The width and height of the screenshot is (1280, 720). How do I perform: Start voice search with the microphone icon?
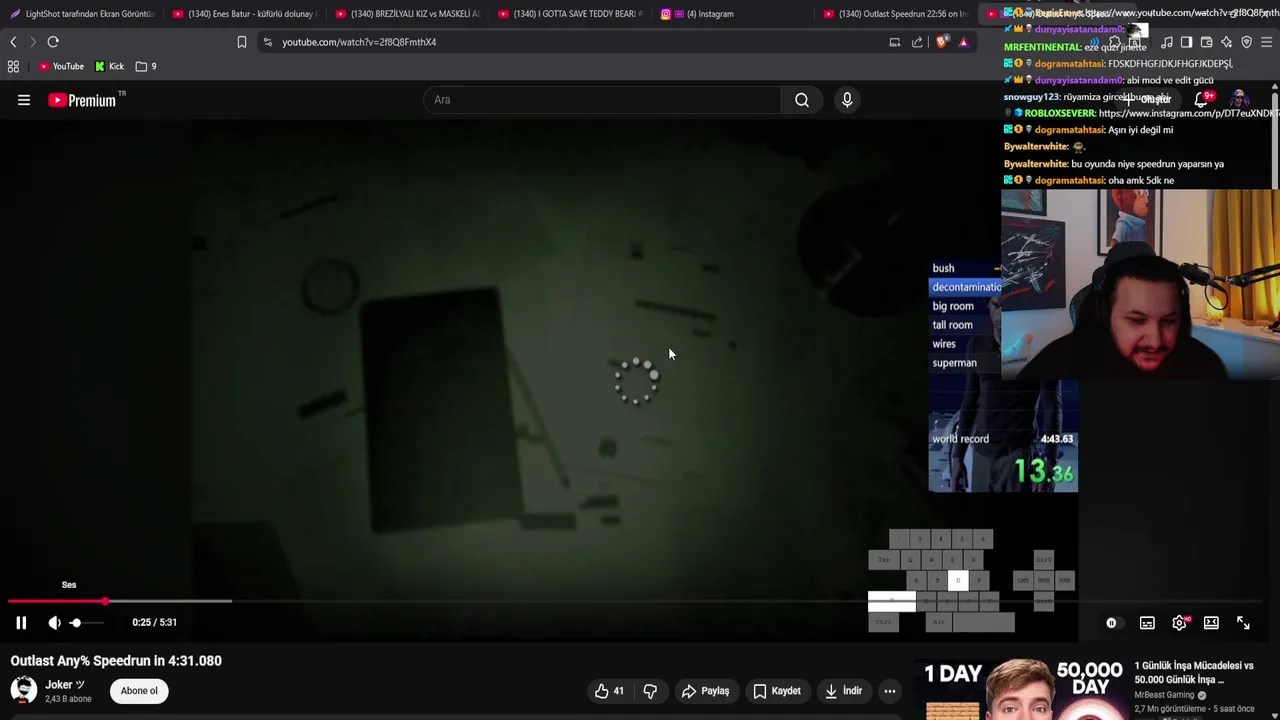point(847,100)
